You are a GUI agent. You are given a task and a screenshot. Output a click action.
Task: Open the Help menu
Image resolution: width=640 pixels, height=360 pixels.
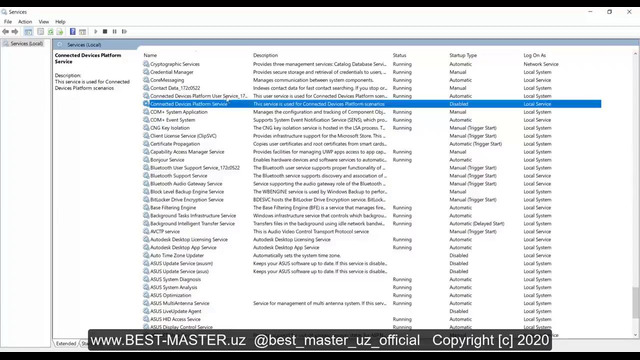(60, 22)
